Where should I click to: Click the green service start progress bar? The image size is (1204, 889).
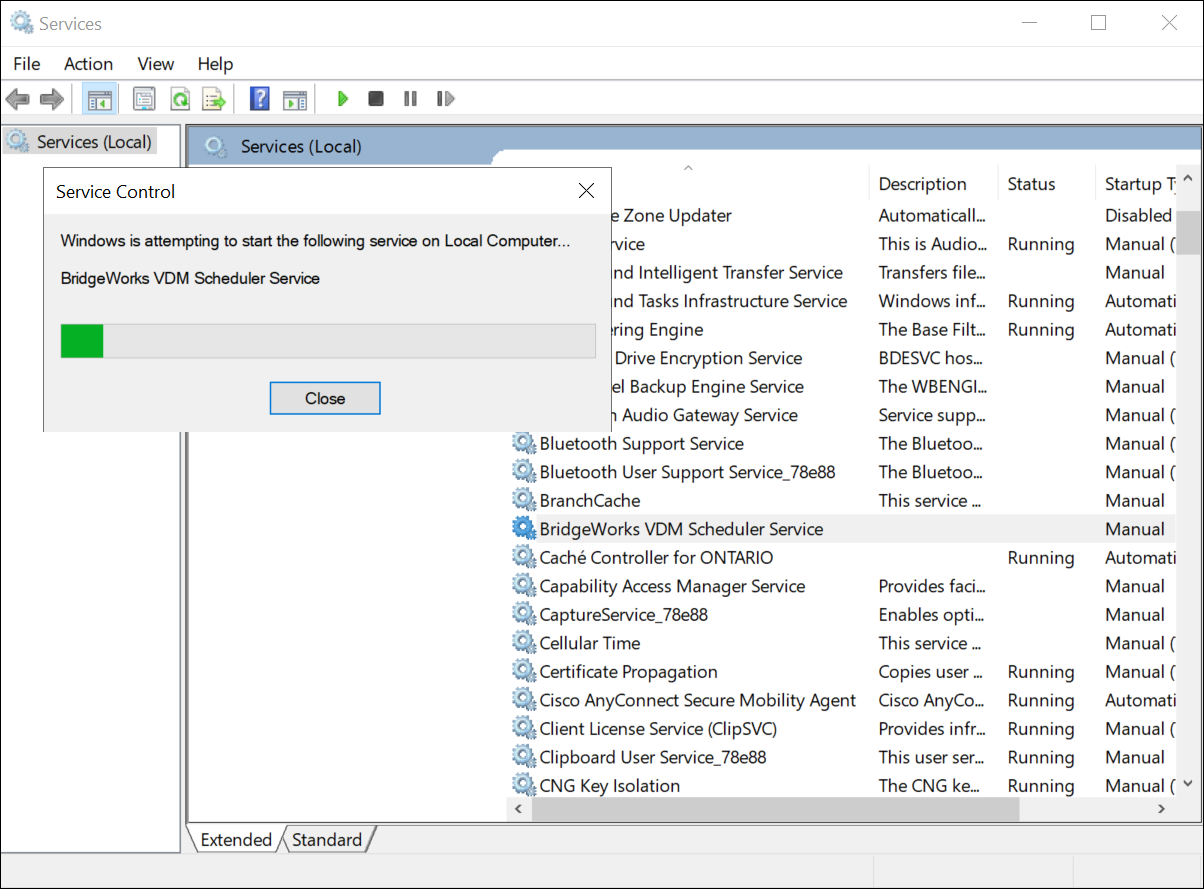(328, 340)
